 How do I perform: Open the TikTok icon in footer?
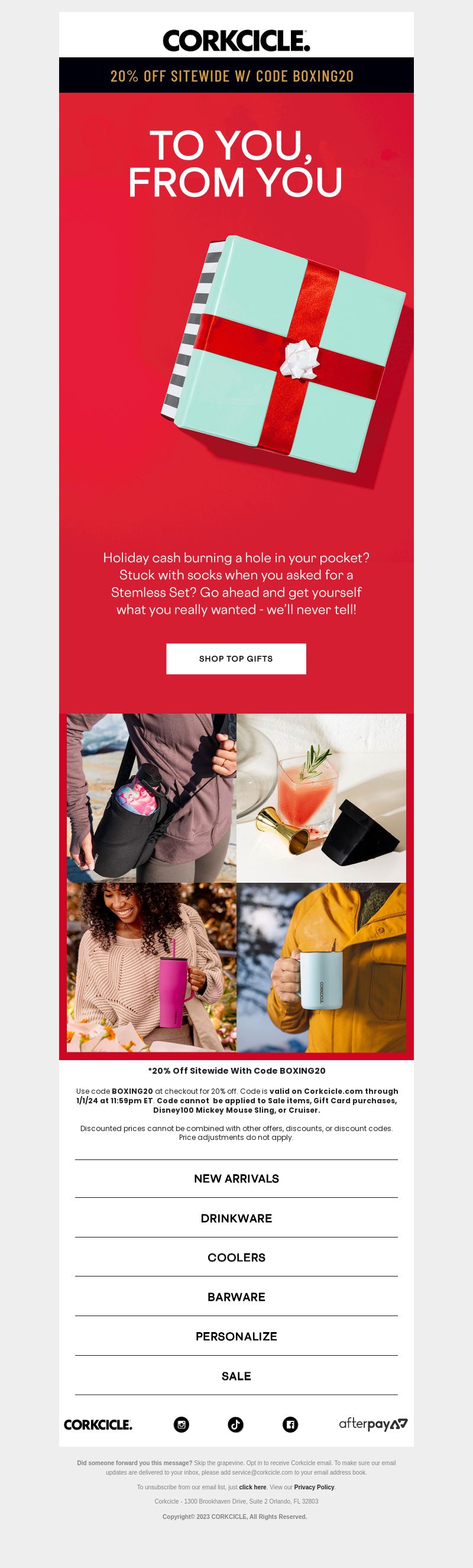click(235, 1424)
